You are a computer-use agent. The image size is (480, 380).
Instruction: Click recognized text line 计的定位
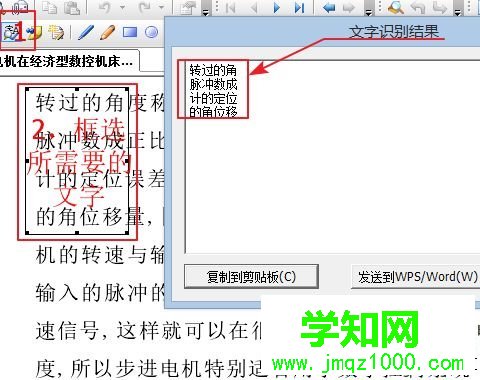[x=213, y=99]
